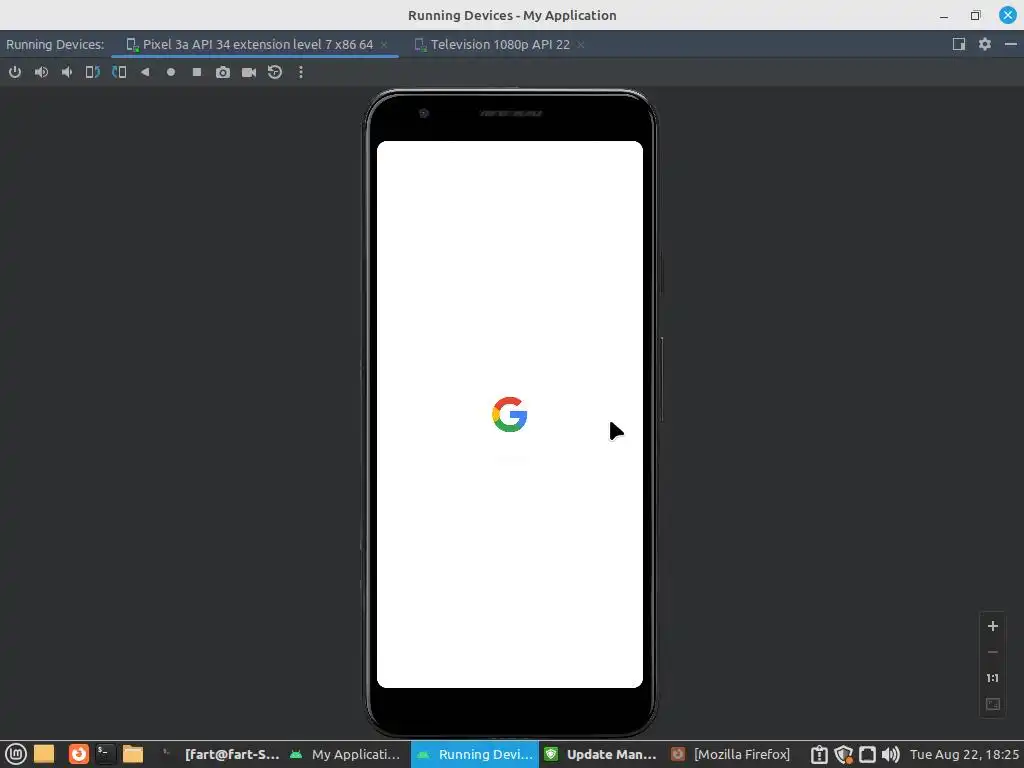1024x768 pixels.
Task: Open the Linux Mint start menu
Action: pos(16,754)
